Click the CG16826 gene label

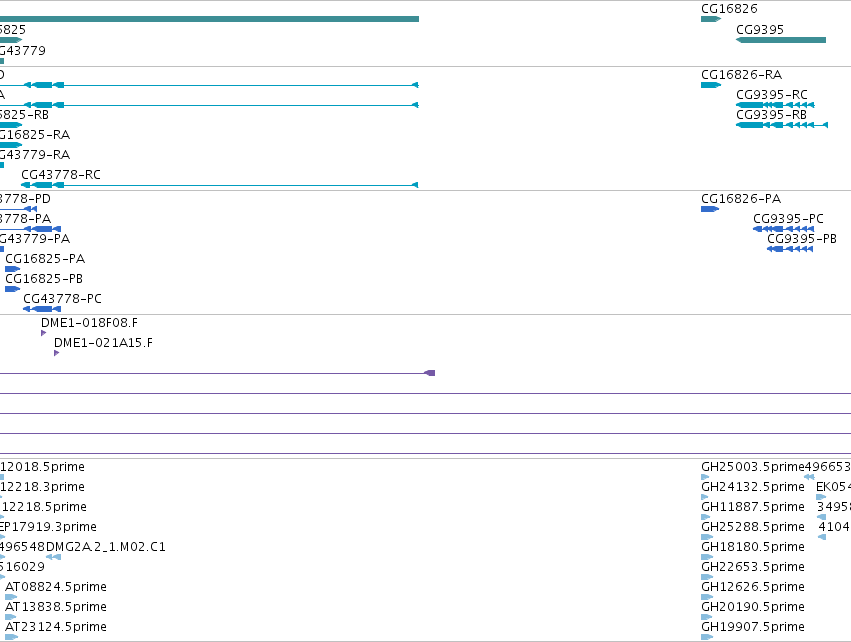pos(729,9)
